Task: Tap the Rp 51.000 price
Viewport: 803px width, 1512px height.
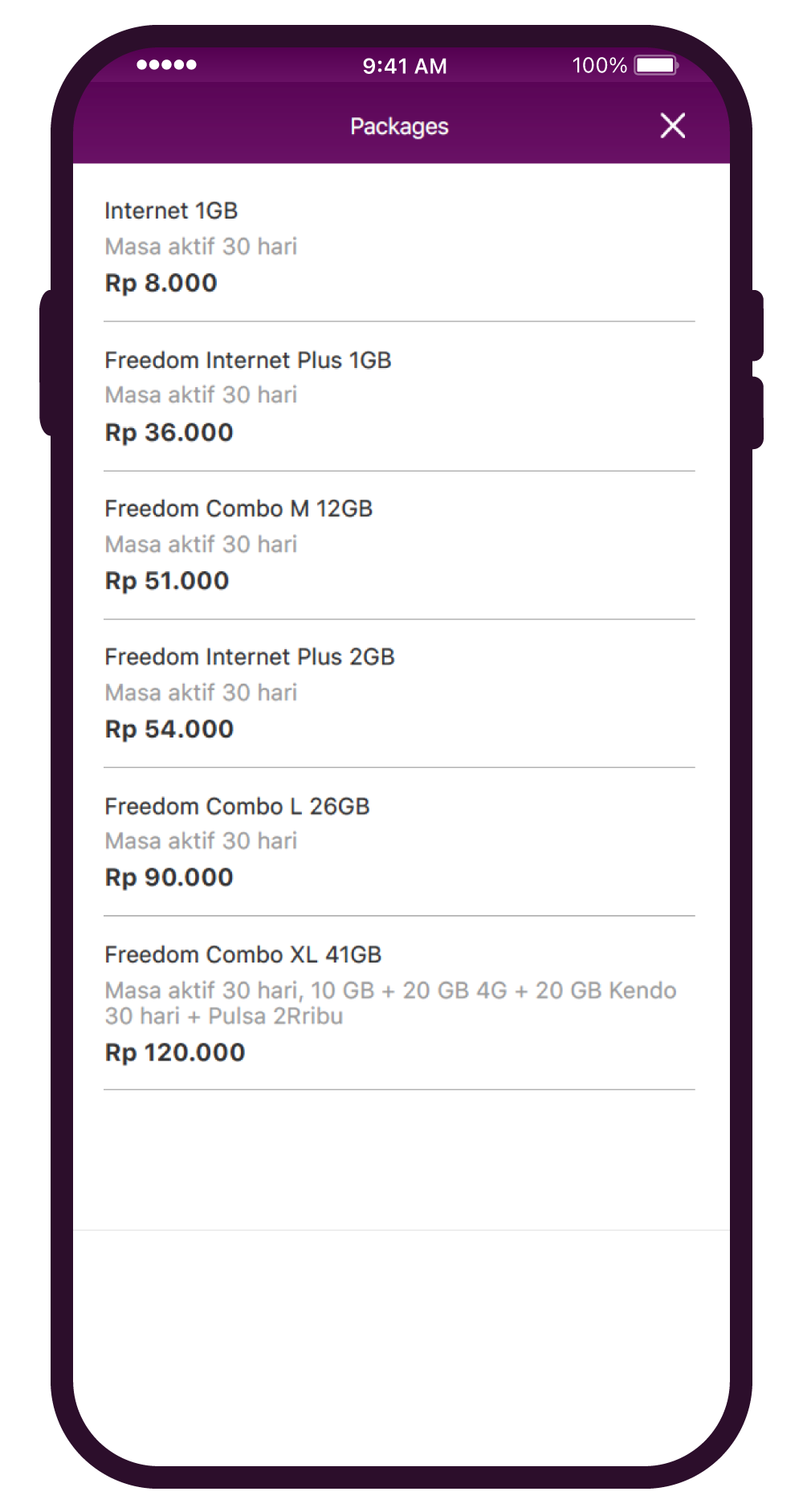Action: tap(167, 581)
